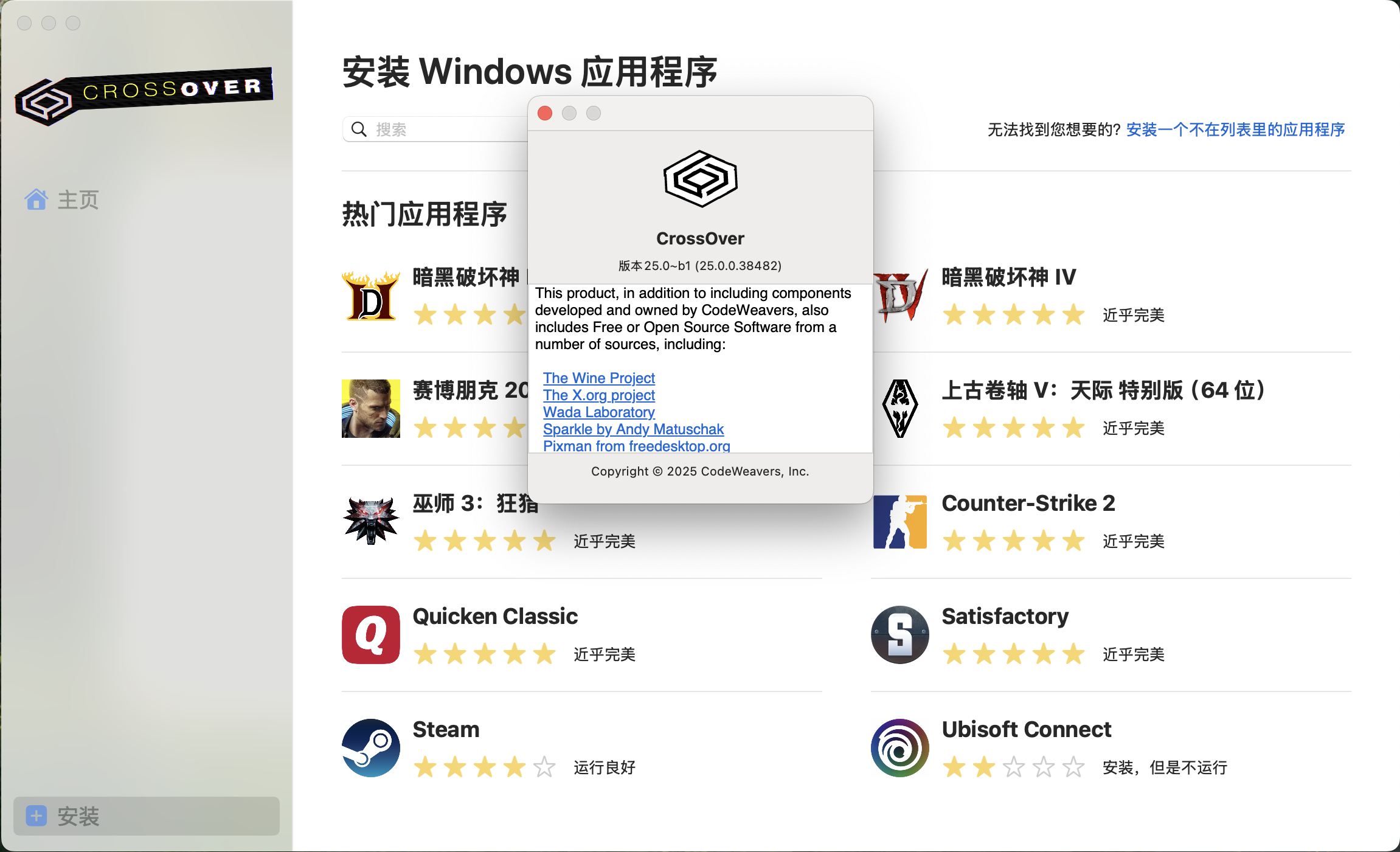
Task: Click 近乎完美 label beside Counter-Strike 2
Action: [x=1134, y=541]
